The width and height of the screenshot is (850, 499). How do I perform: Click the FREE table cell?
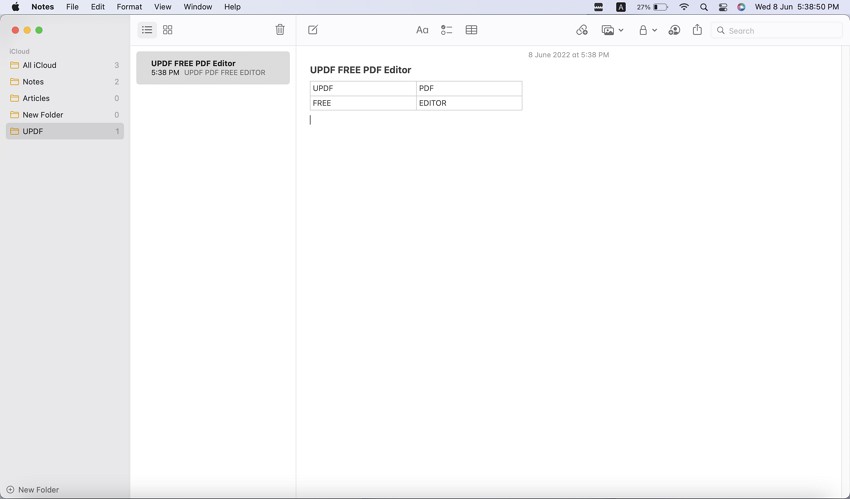click(363, 103)
